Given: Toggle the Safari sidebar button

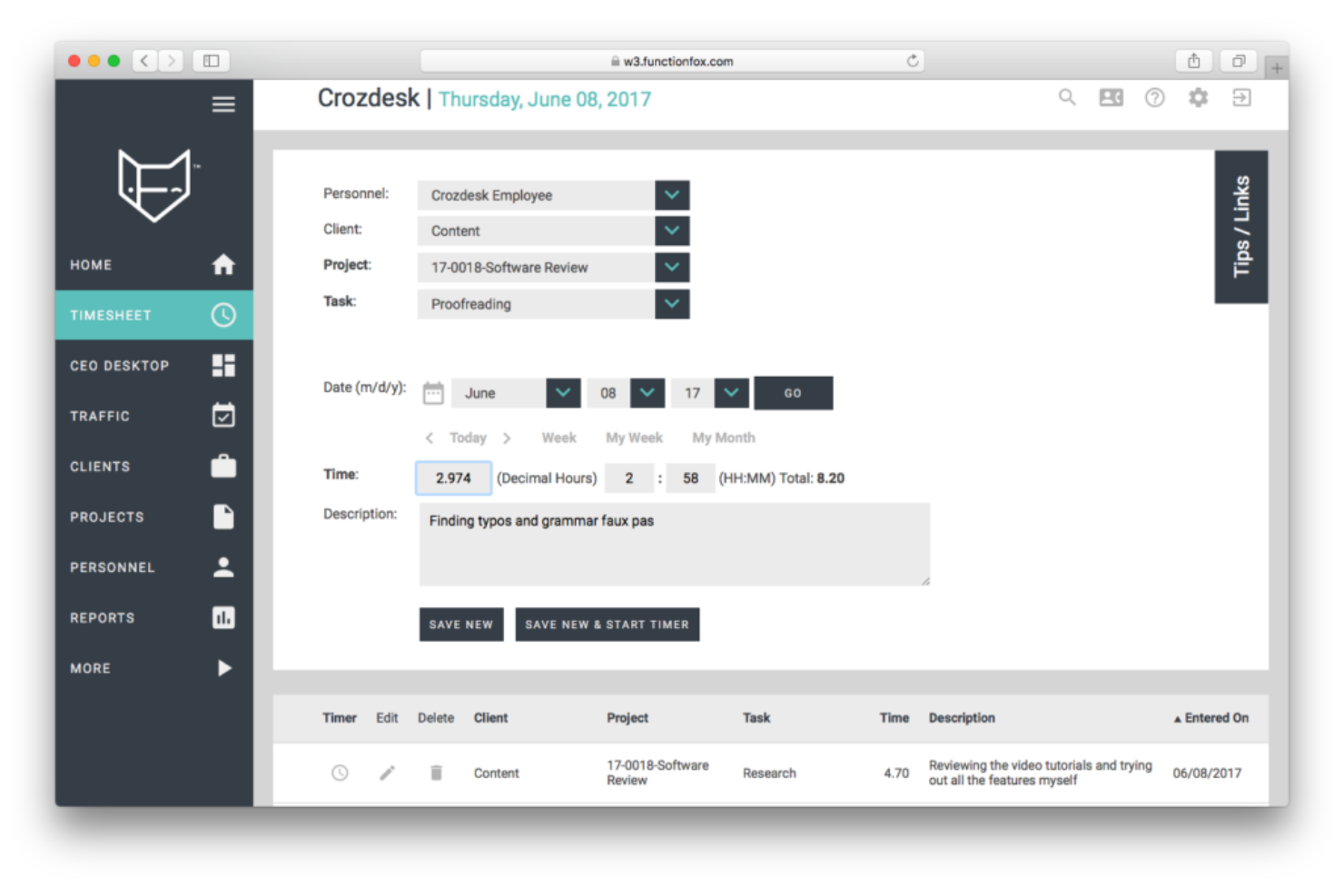Looking at the screenshot, I should [x=211, y=61].
